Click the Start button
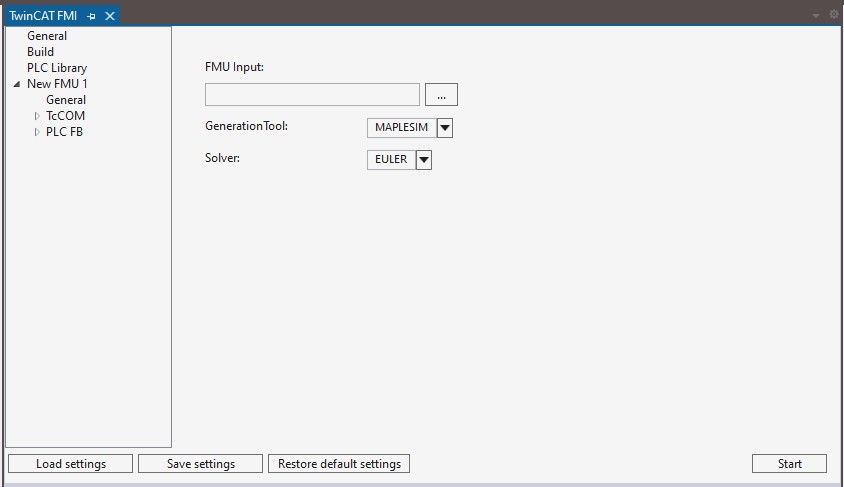844x487 pixels. [789, 464]
